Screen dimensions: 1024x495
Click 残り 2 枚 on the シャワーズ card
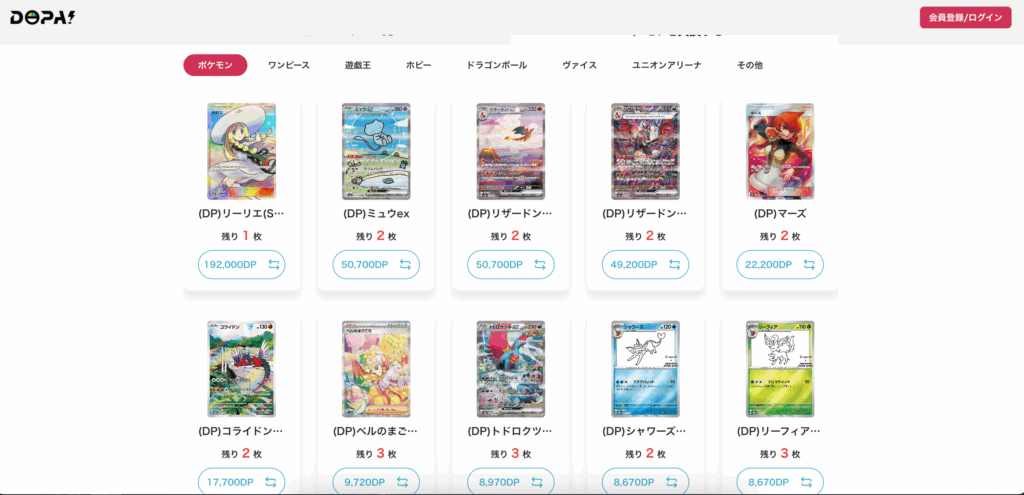[x=645, y=453]
